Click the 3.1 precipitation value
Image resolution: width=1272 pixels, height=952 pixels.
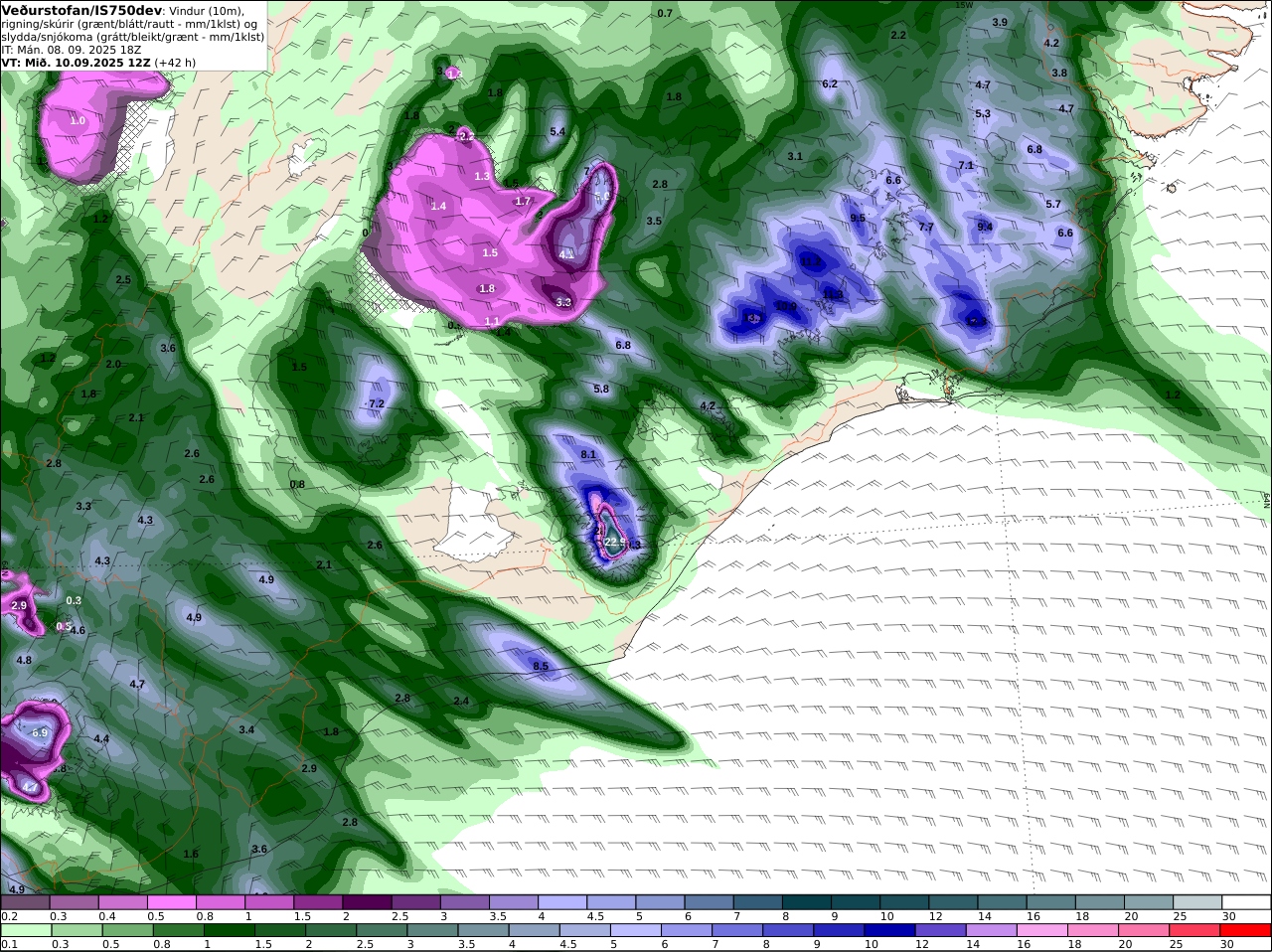(x=795, y=156)
